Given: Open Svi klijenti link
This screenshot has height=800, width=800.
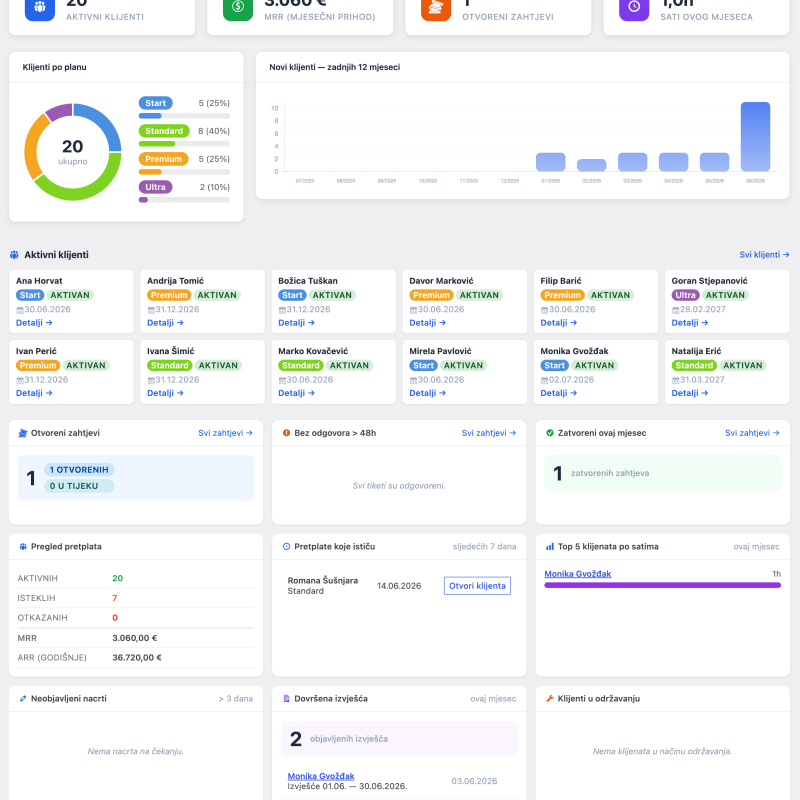Looking at the screenshot, I should pyautogui.click(x=764, y=255).
